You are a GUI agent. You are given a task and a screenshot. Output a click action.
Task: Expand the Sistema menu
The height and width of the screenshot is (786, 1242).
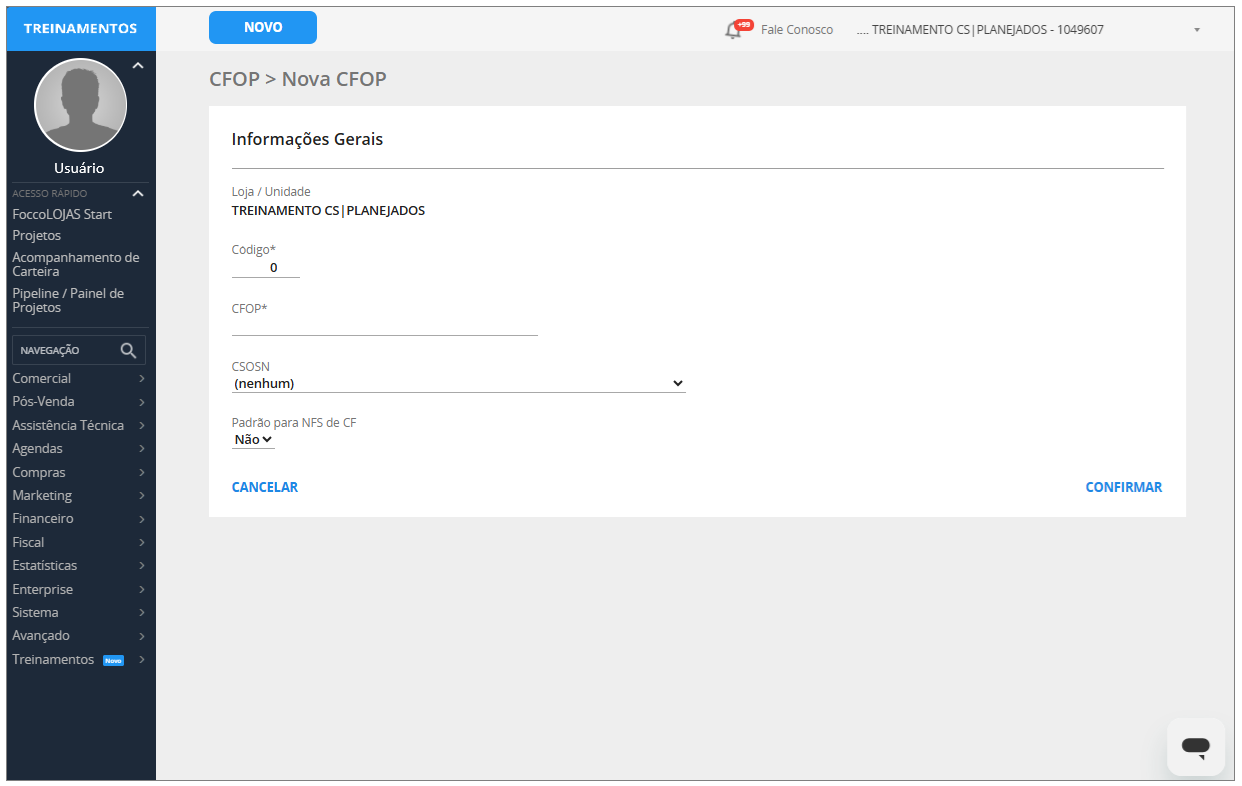[80, 612]
